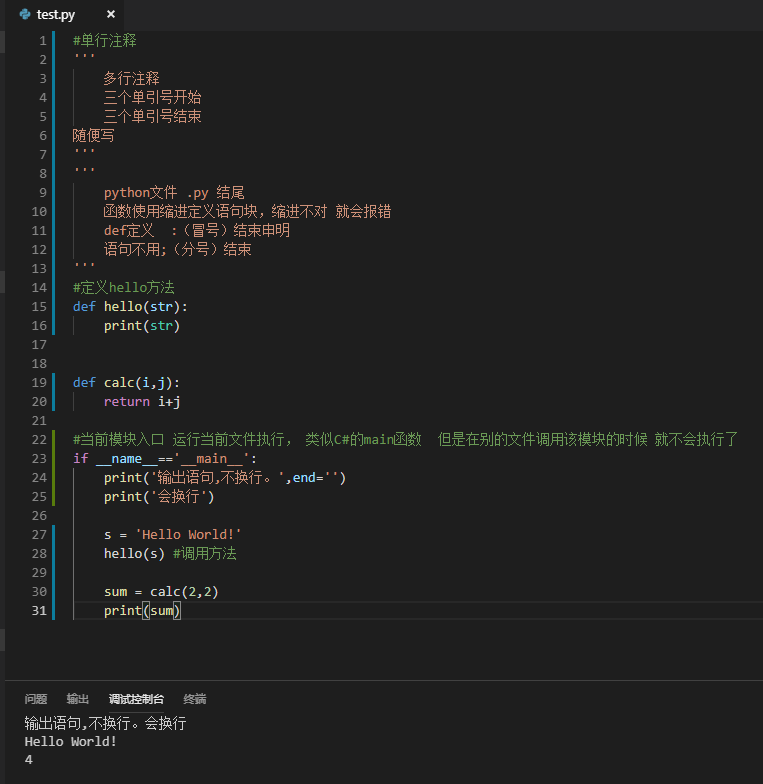The width and height of the screenshot is (763, 784).
Task: Open the 终端 (Terminal) panel tab
Action: point(194,699)
